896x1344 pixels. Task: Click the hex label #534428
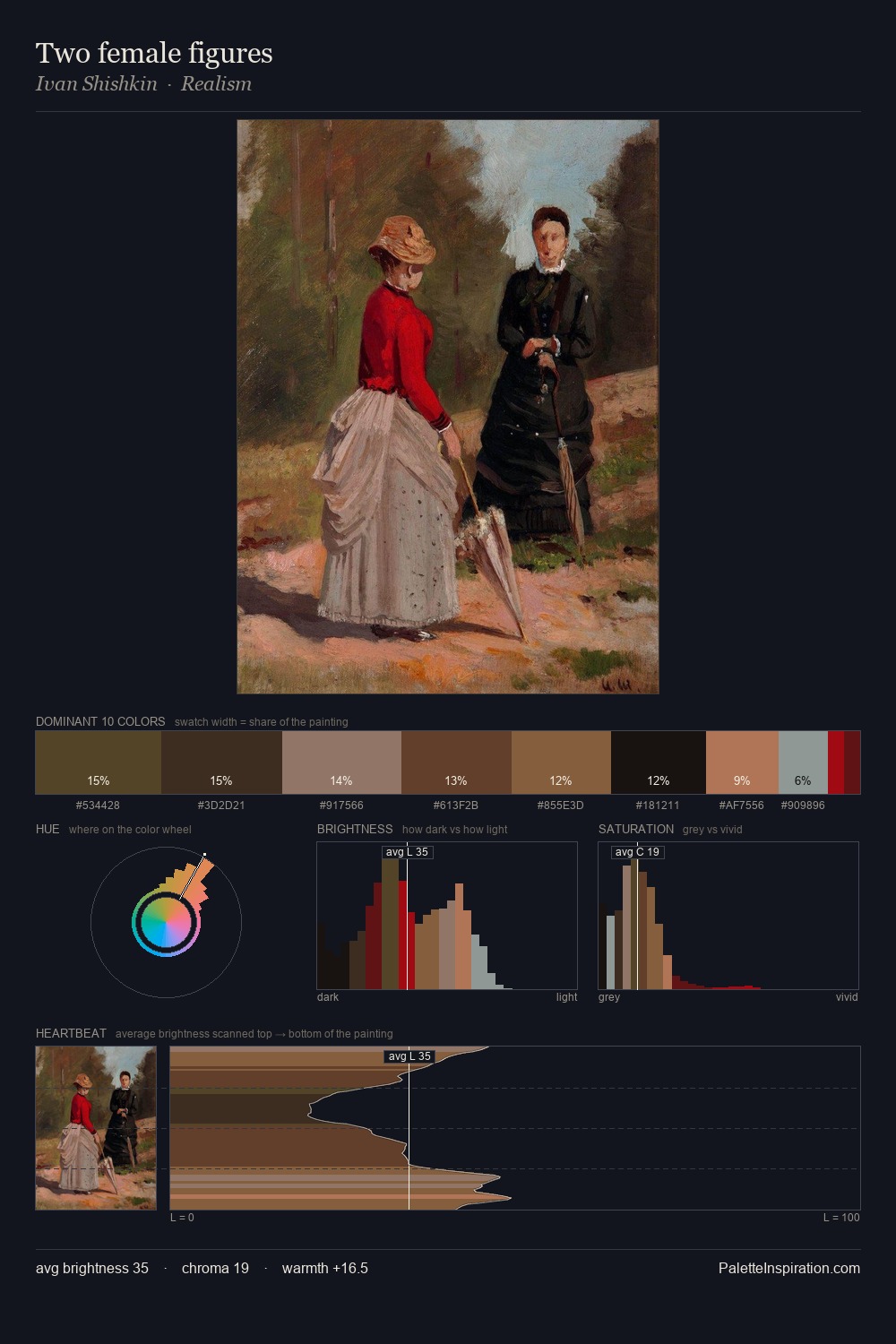[x=98, y=806]
